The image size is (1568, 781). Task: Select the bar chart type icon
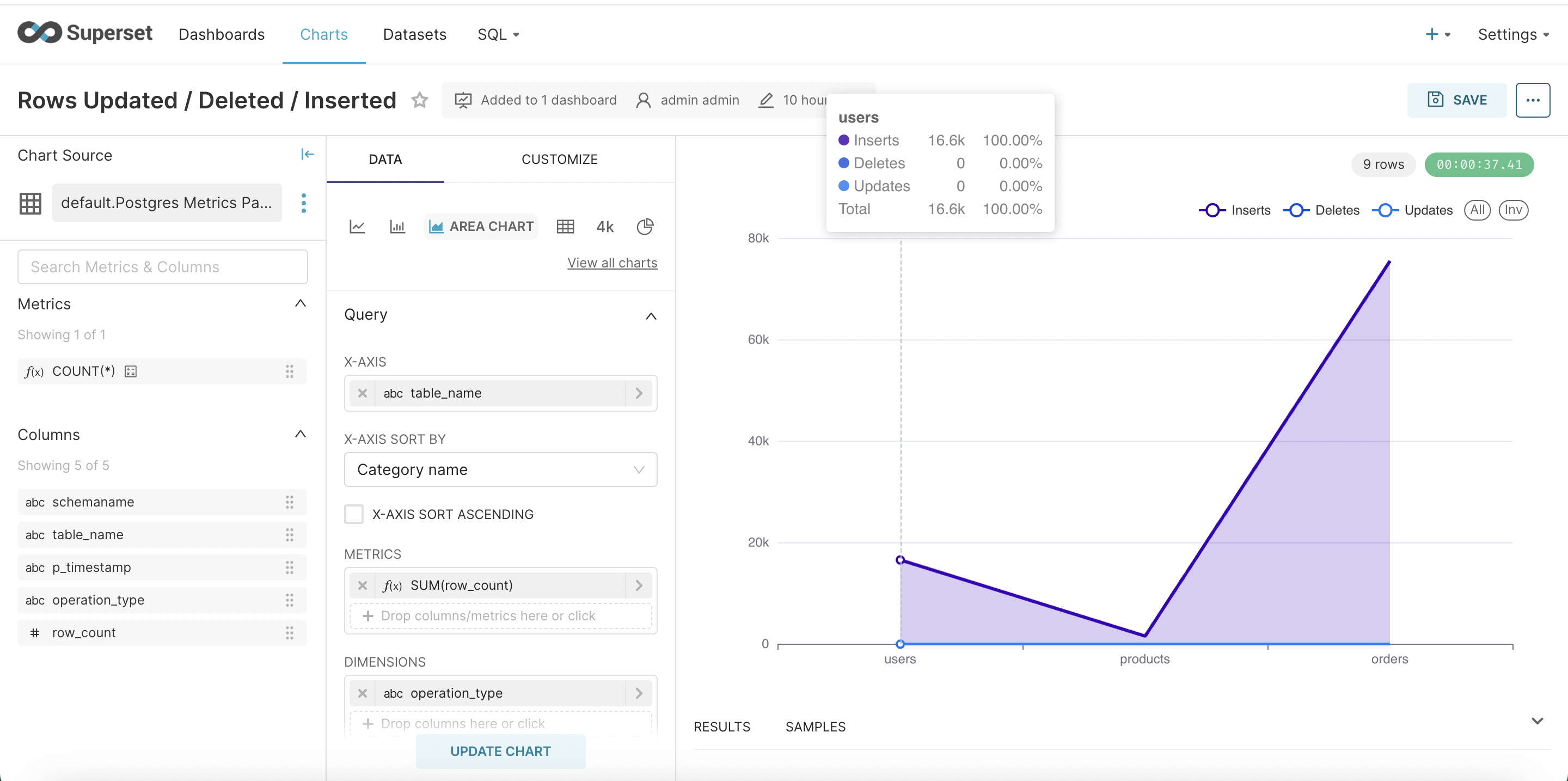click(397, 227)
